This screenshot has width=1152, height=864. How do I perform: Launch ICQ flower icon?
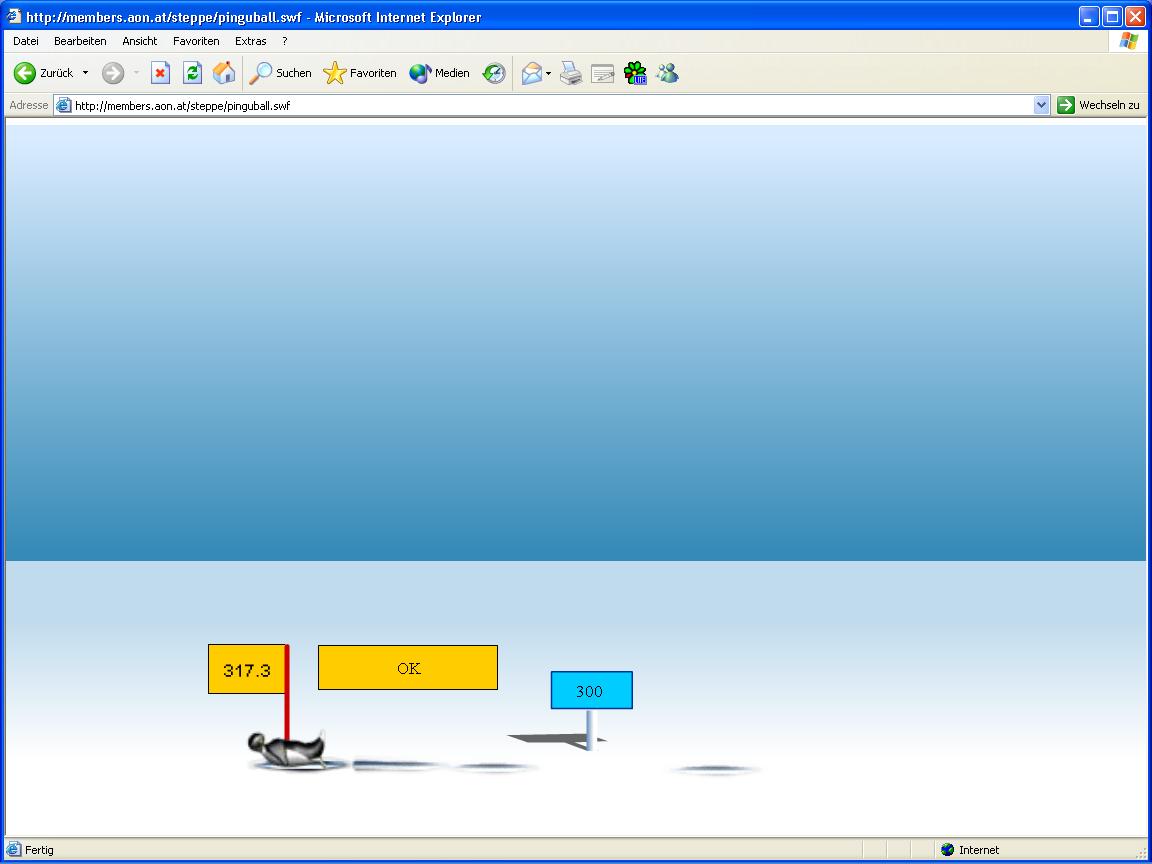[x=635, y=73]
